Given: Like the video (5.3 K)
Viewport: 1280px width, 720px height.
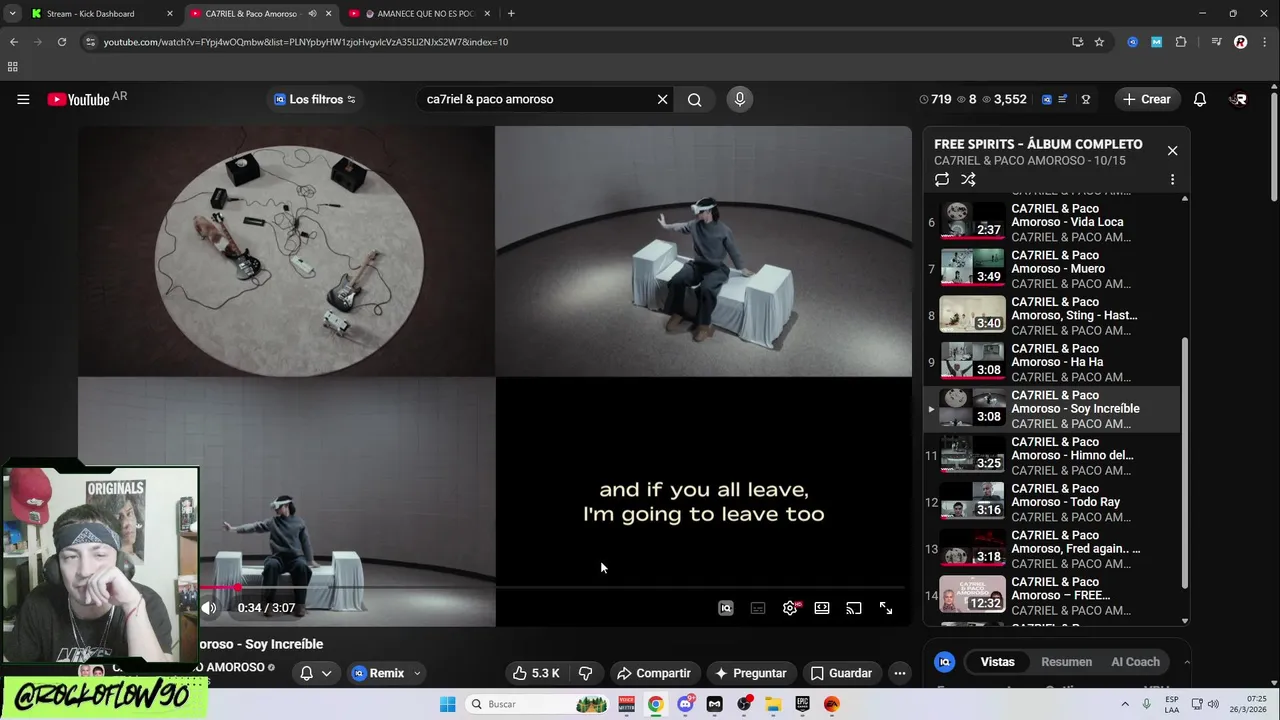Looking at the screenshot, I should click(536, 673).
